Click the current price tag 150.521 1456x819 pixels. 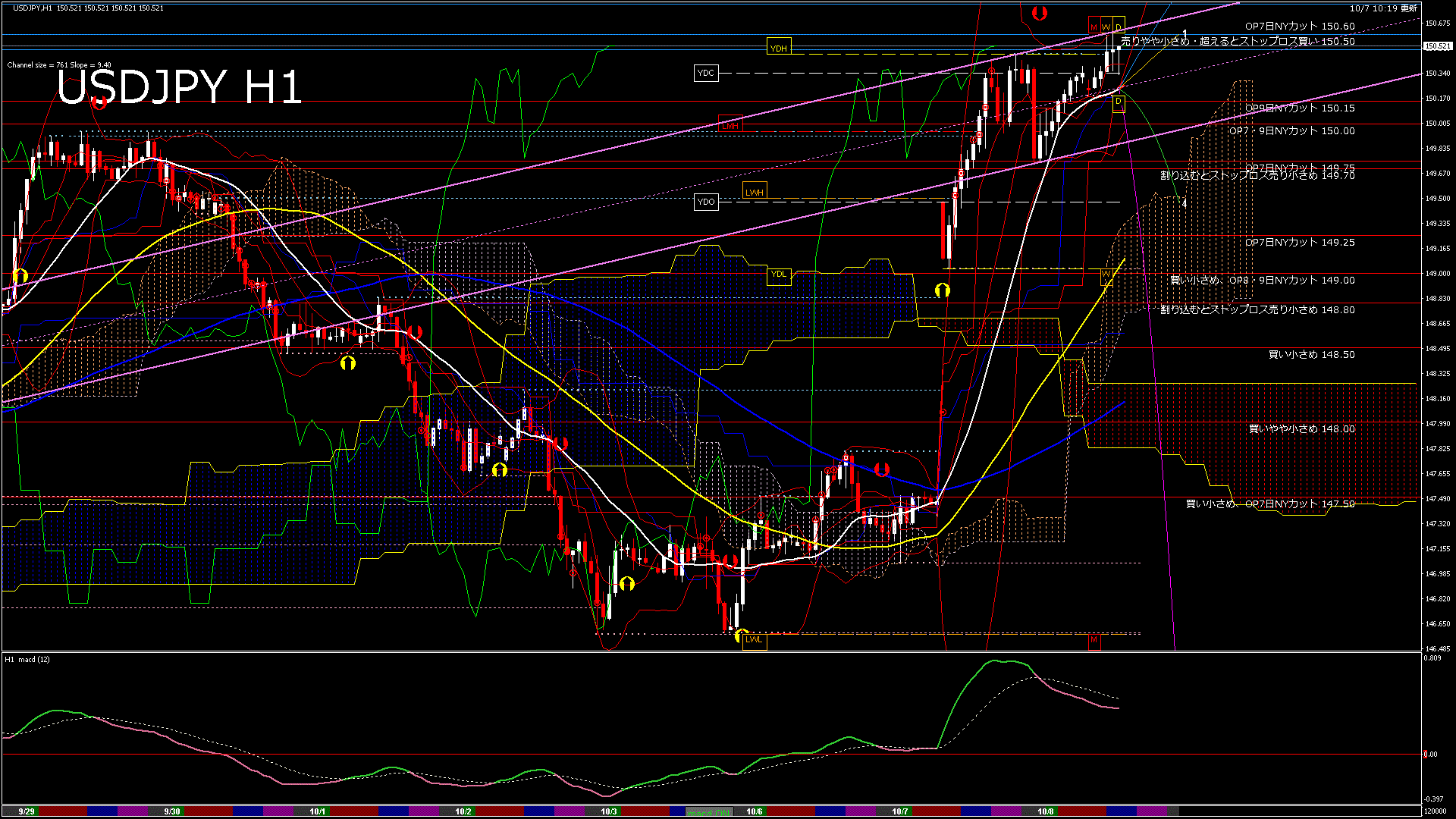tap(1438, 46)
